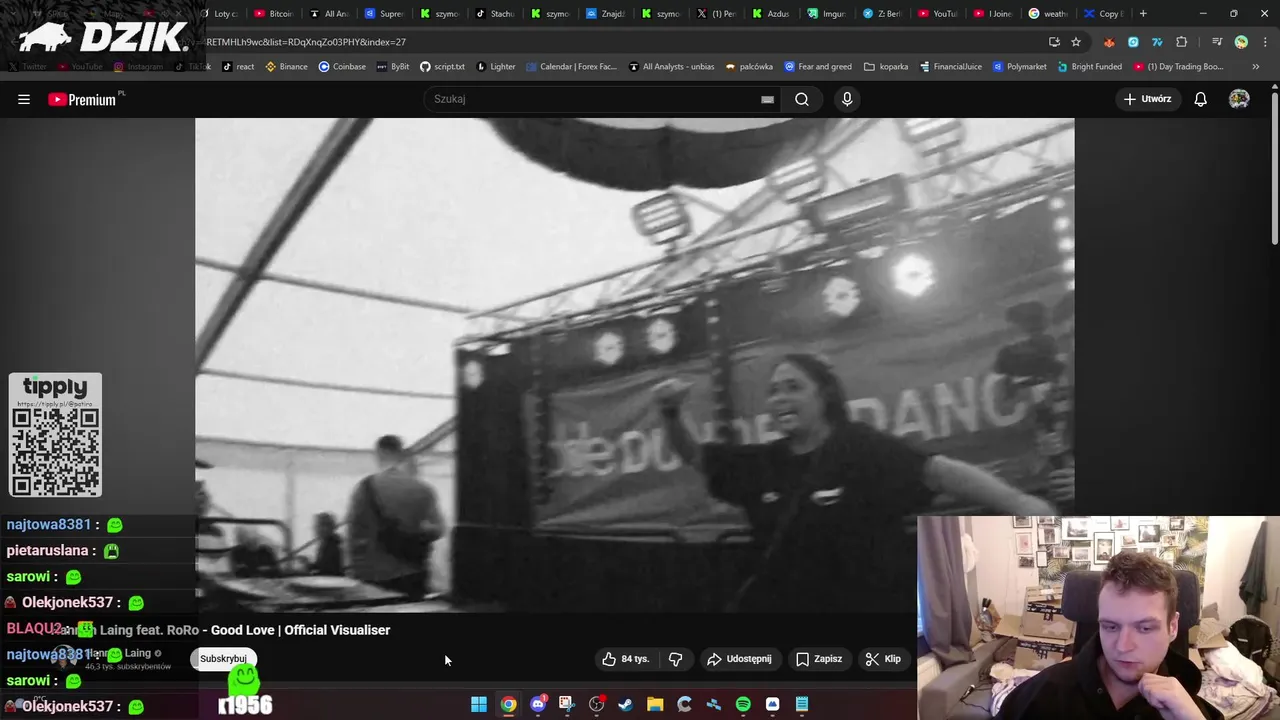Open the Day Trading Boo... bookmark

click(x=1177, y=67)
